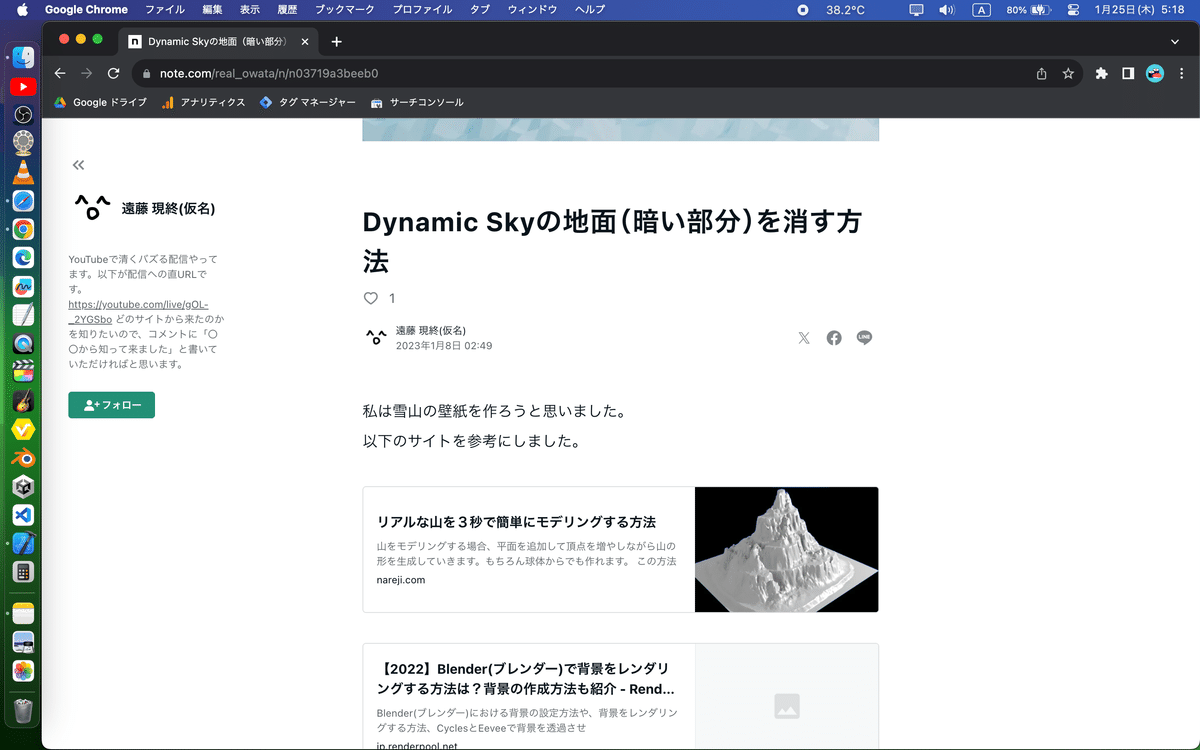This screenshot has width=1200, height=750.
Task: Open the 【2022】Blender background rendering link card
Action: pyautogui.click(x=620, y=696)
